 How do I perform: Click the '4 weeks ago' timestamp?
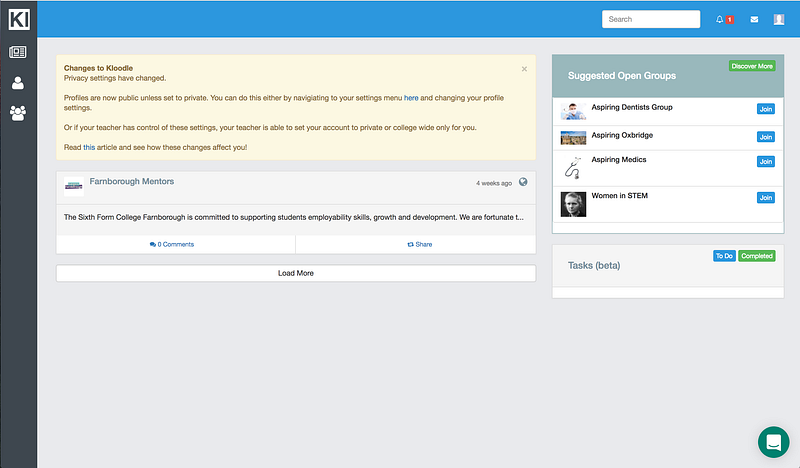click(x=494, y=183)
